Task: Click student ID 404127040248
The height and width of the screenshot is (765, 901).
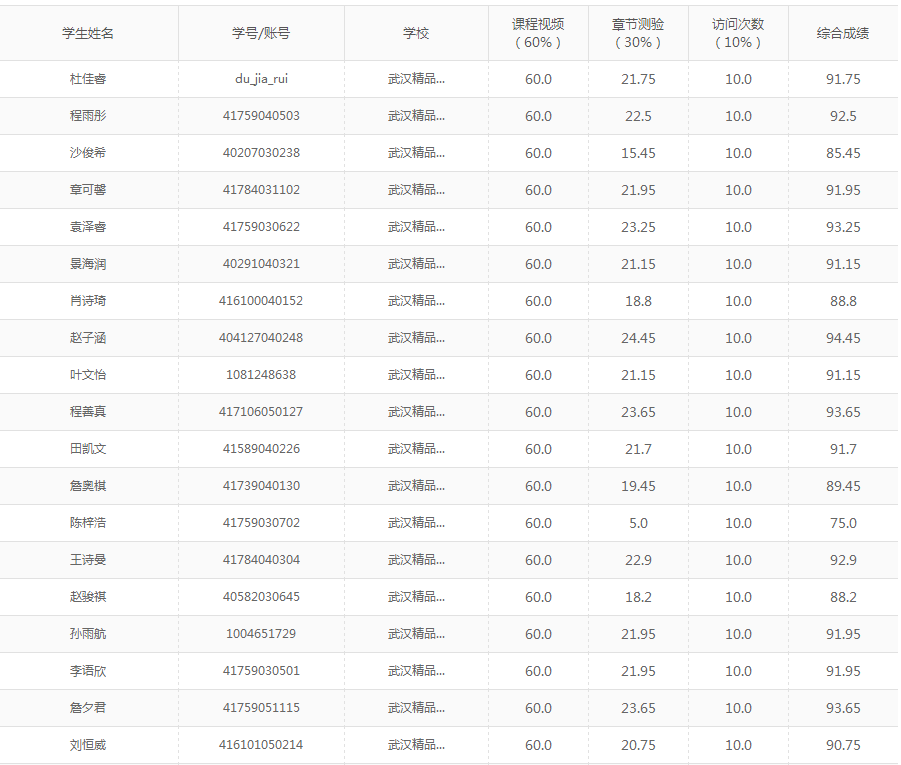Action: coord(261,338)
